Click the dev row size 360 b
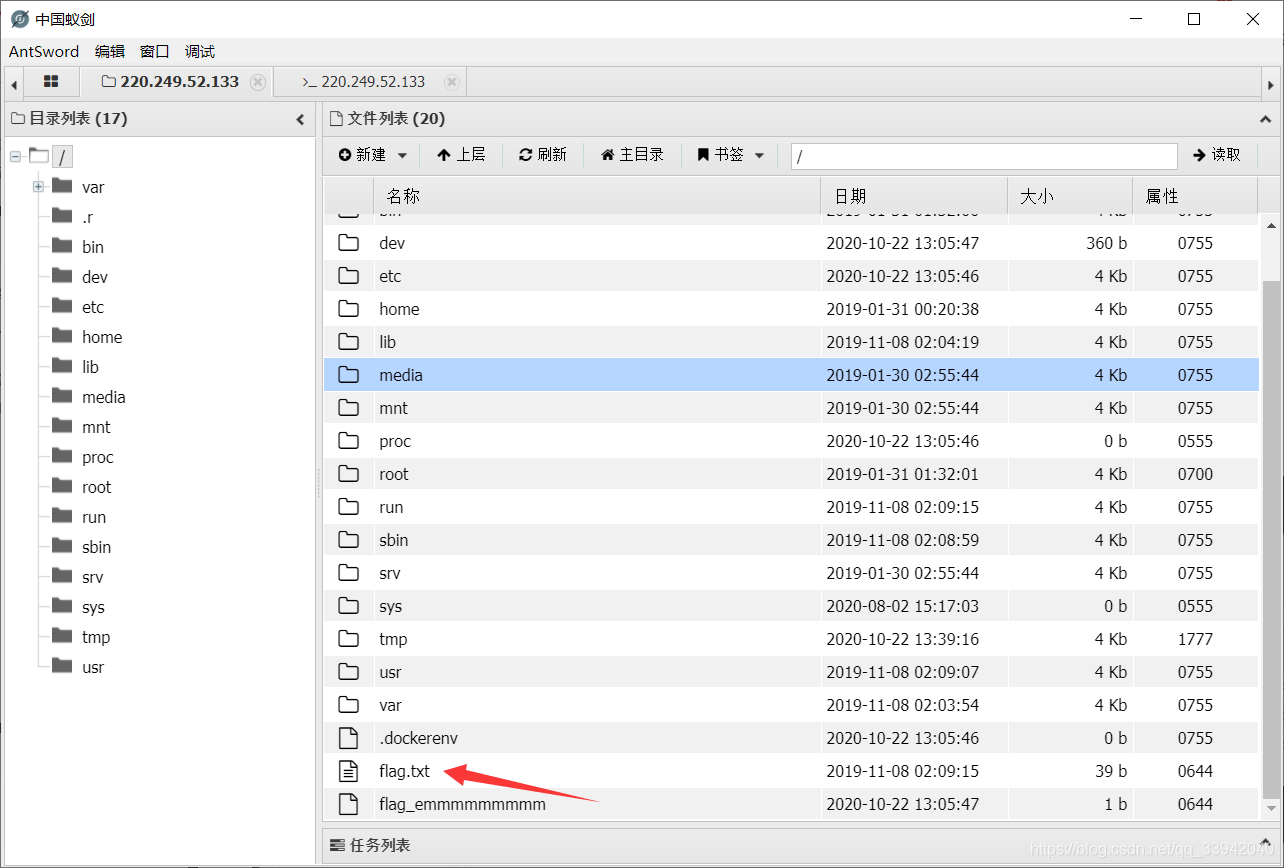 [1106, 243]
